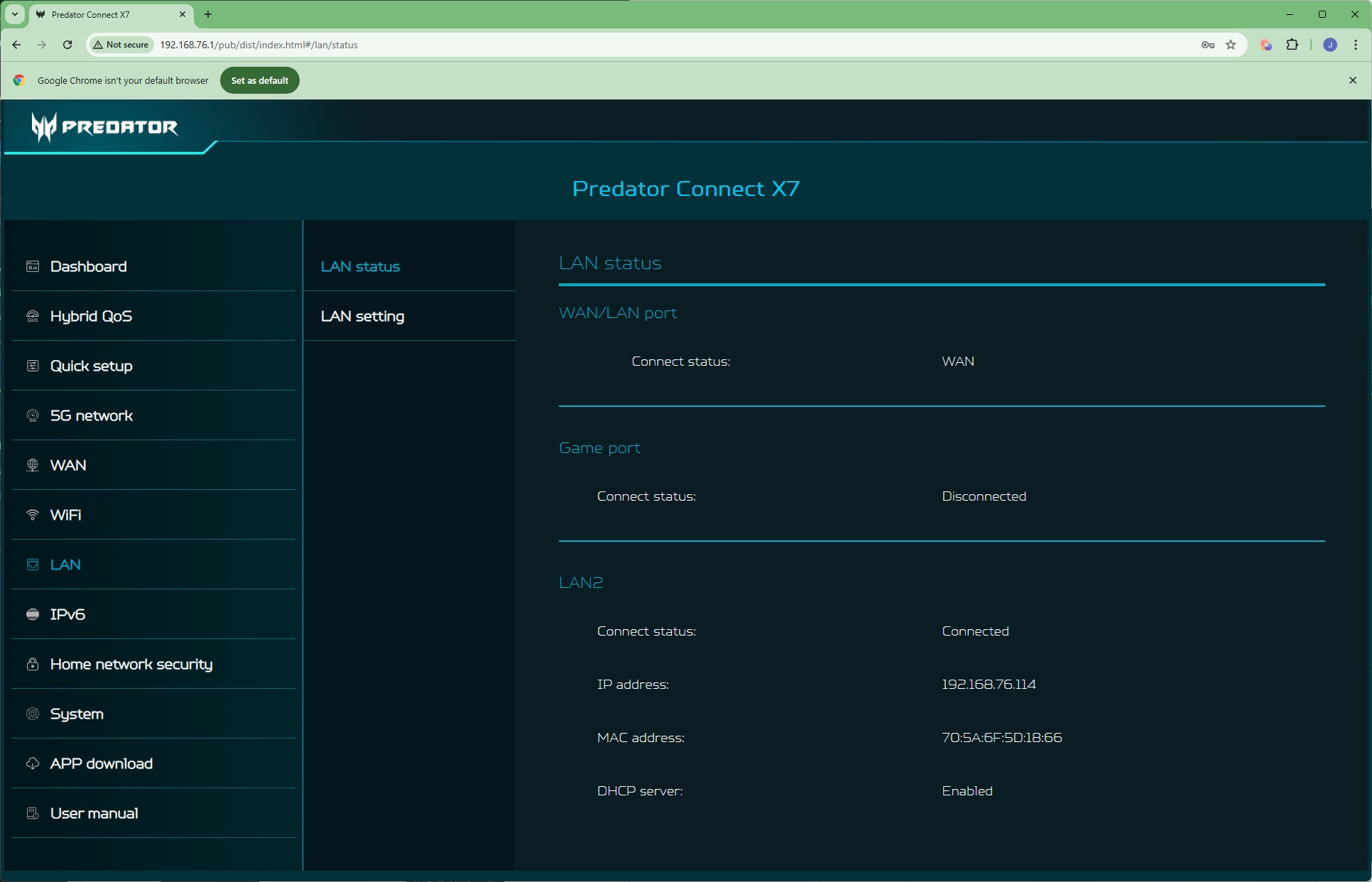Open the IPv6 menu item
The height and width of the screenshot is (882, 1372).
(67, 614)
